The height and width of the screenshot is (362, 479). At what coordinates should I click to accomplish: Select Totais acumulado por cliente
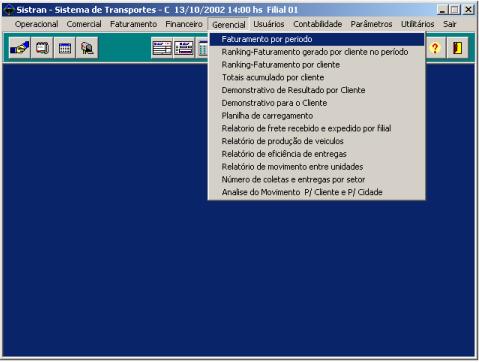coord(317,77)
